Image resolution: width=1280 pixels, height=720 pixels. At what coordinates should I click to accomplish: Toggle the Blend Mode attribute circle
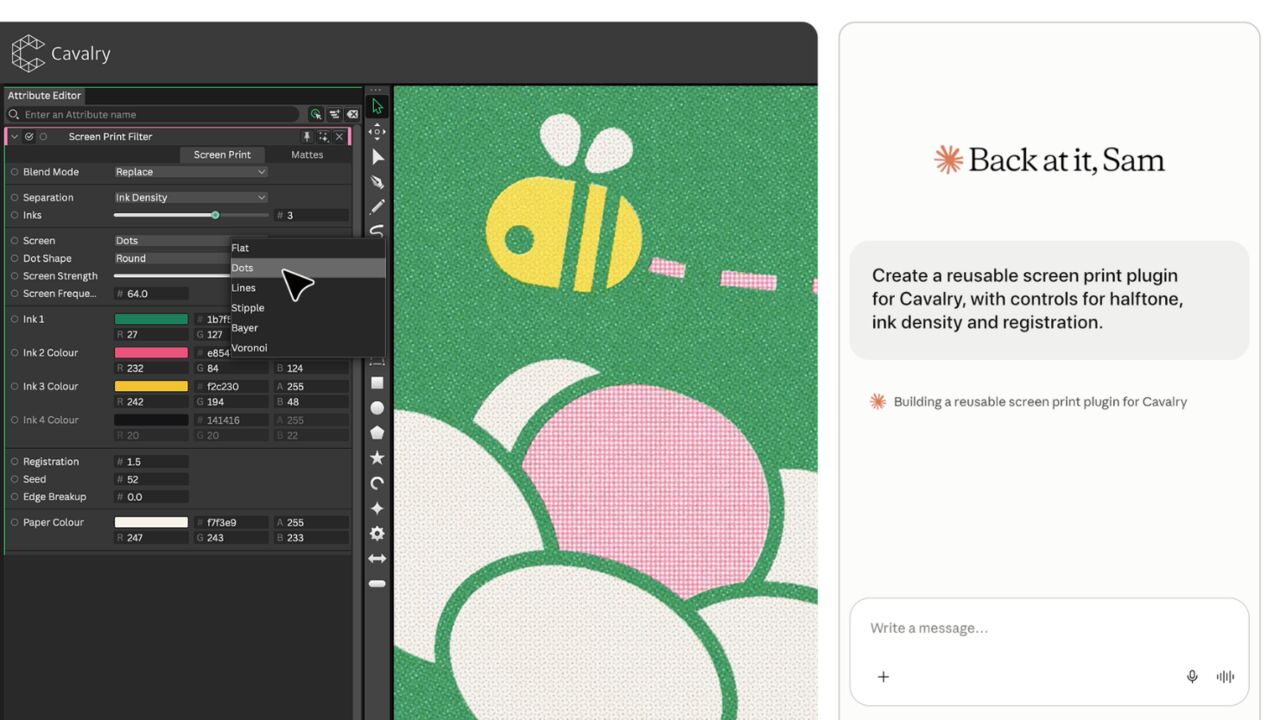(15, 172)
